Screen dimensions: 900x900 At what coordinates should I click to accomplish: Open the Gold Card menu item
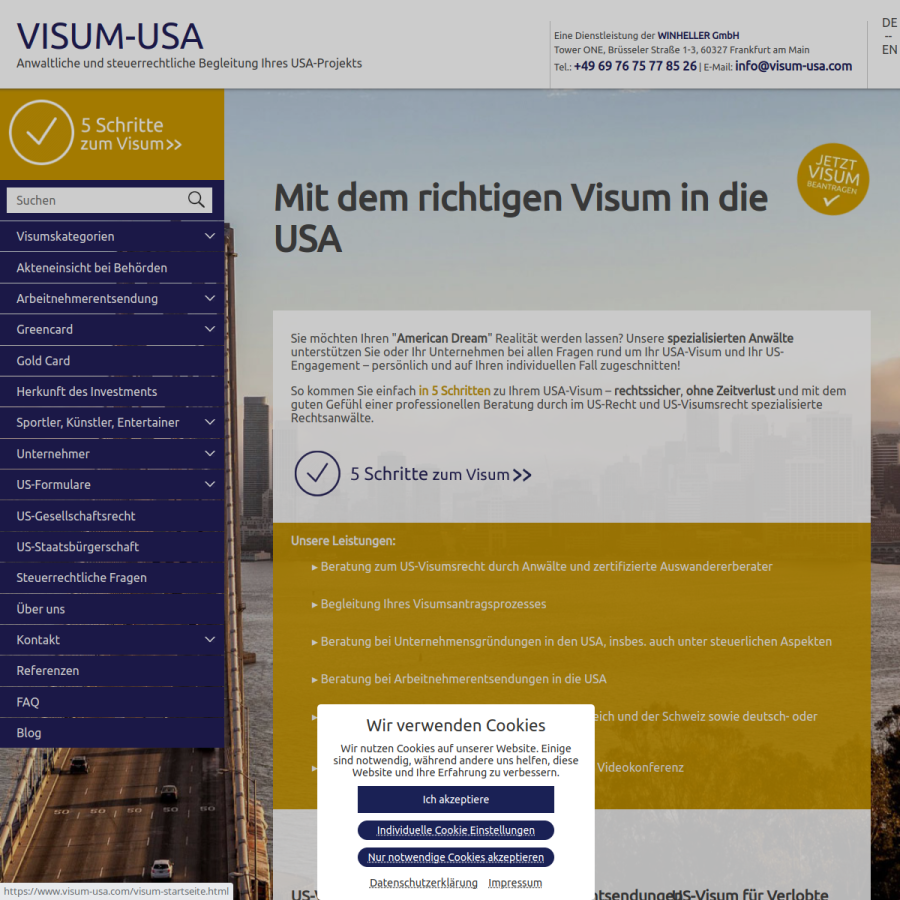112,360
